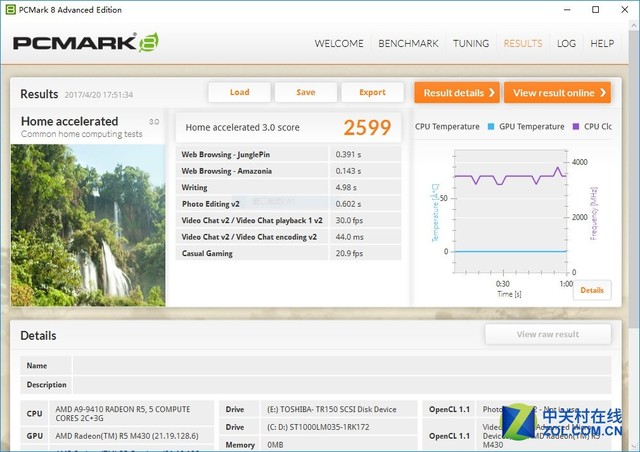Open the HELP tab
This screenshot has height=452, width=640.
pyautogui.click(x=602, y=43)
